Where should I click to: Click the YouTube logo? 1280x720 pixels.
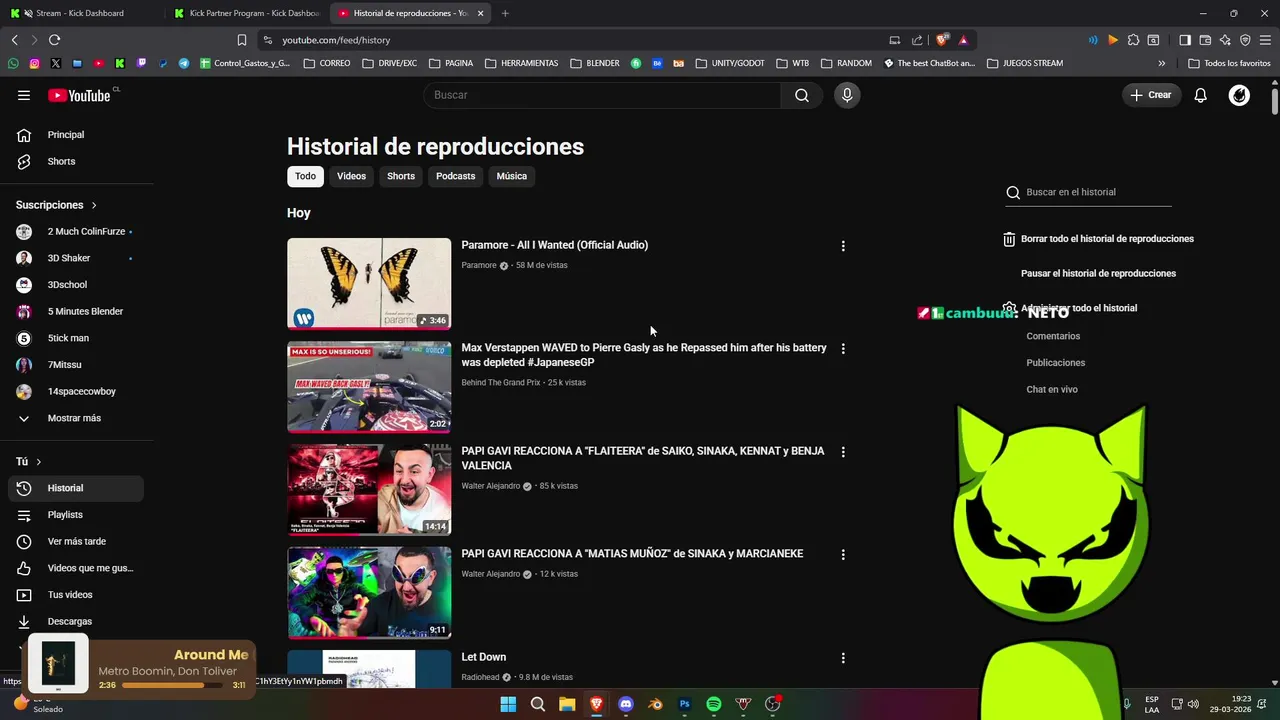pos(79,95)
